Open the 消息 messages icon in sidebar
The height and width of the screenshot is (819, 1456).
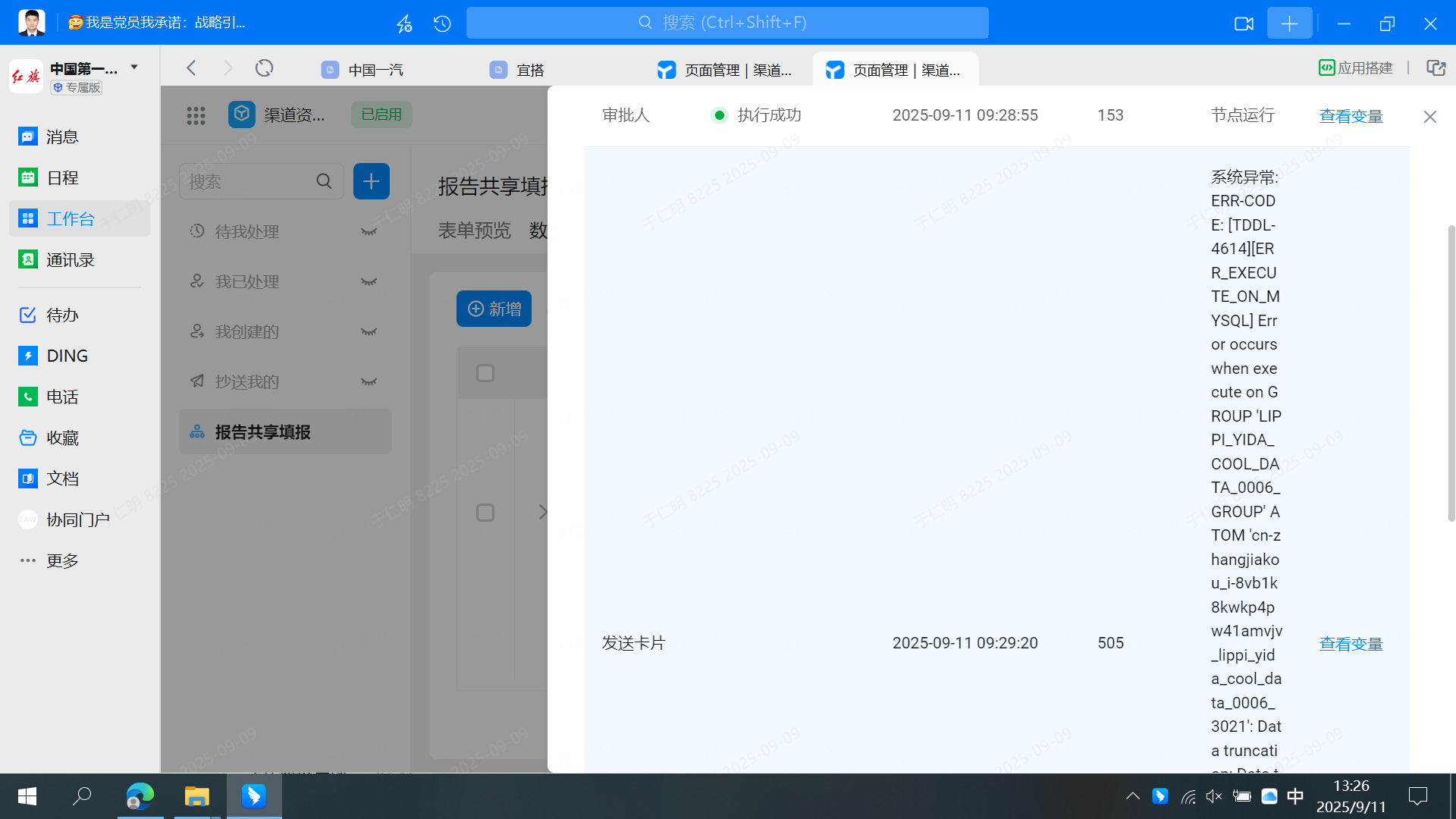[28, 136]
